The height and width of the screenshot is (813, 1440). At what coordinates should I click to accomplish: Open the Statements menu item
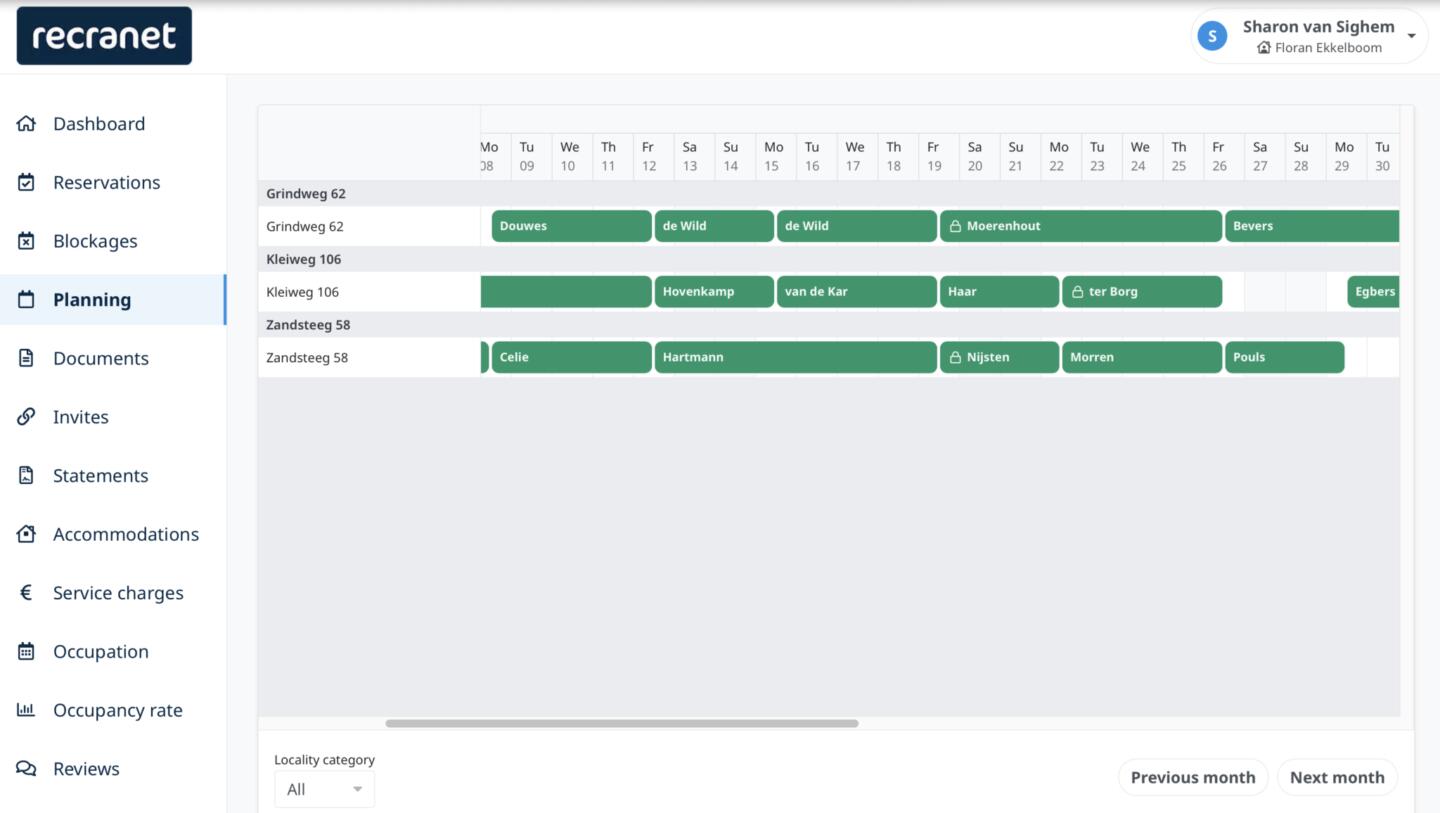(x=100, y=476)
